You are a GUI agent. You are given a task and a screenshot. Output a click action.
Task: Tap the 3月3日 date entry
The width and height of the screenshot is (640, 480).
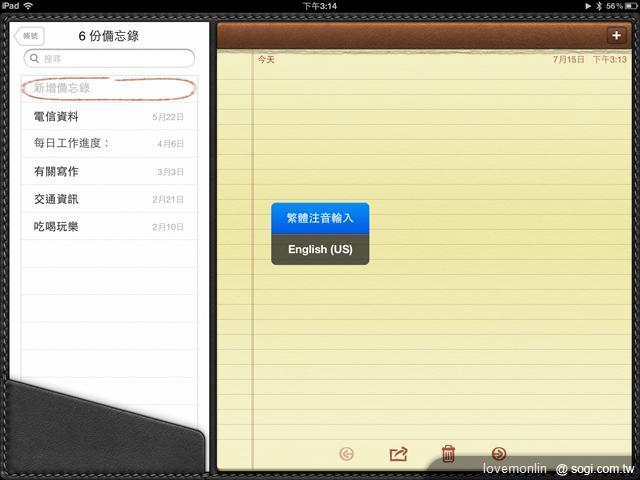(x=171, y=172)
